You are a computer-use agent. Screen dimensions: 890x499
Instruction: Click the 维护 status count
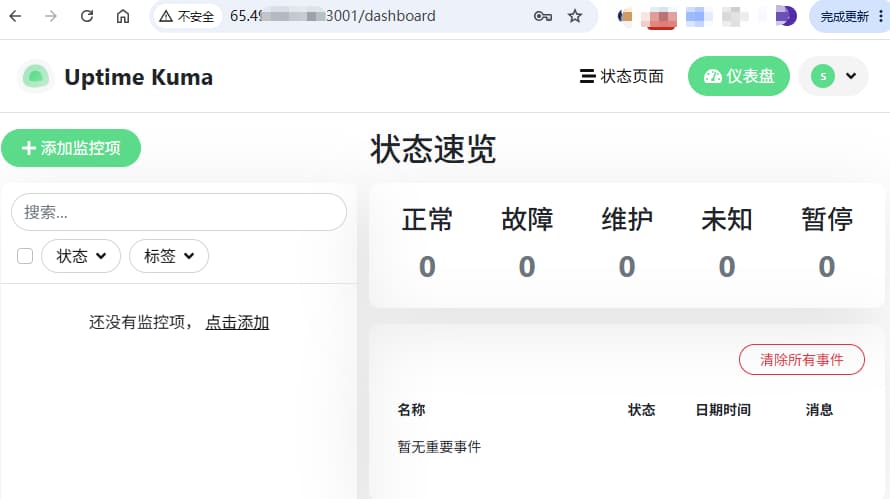(x=627, y=267)
